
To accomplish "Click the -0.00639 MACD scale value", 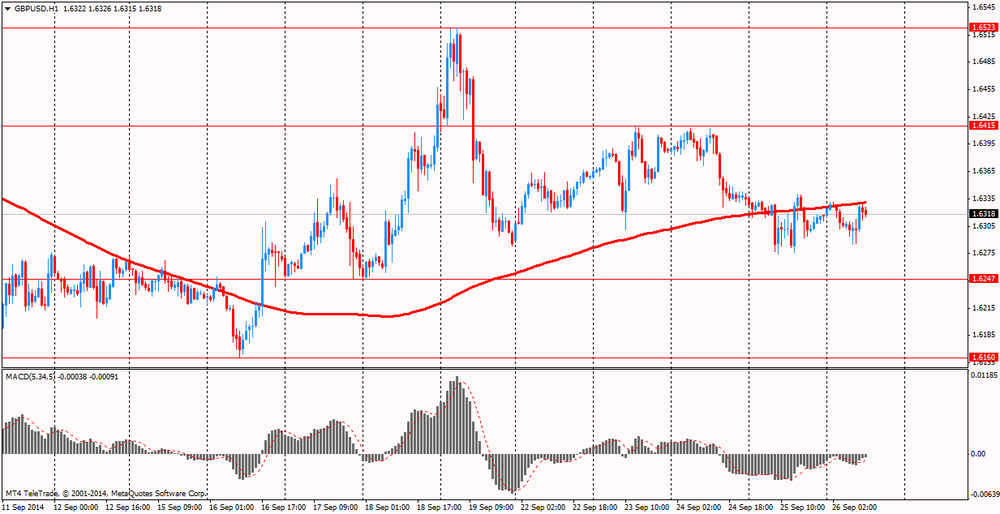I will pos(984,494).
